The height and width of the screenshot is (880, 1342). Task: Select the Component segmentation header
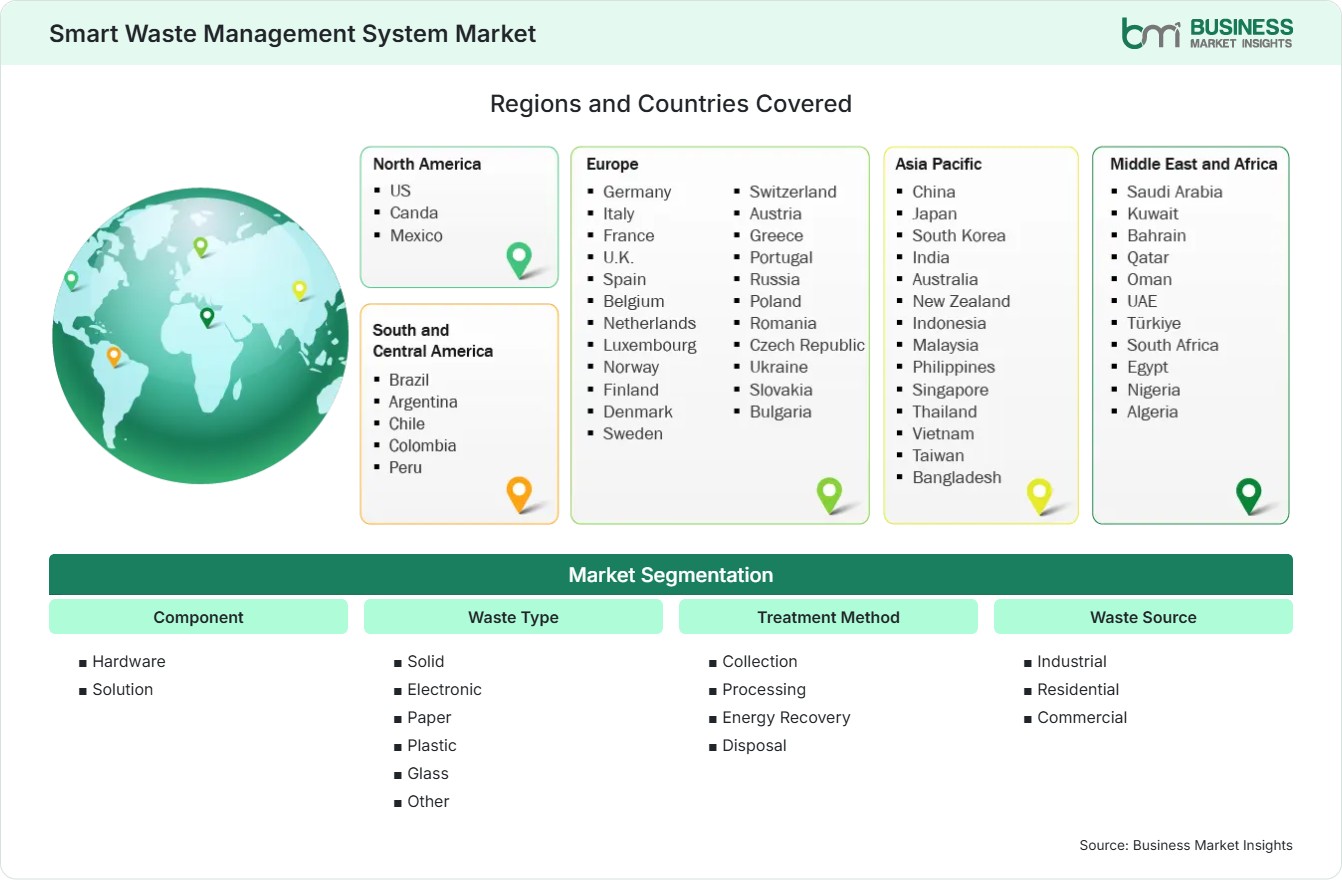pyautogui.click(x=198, y=617)
